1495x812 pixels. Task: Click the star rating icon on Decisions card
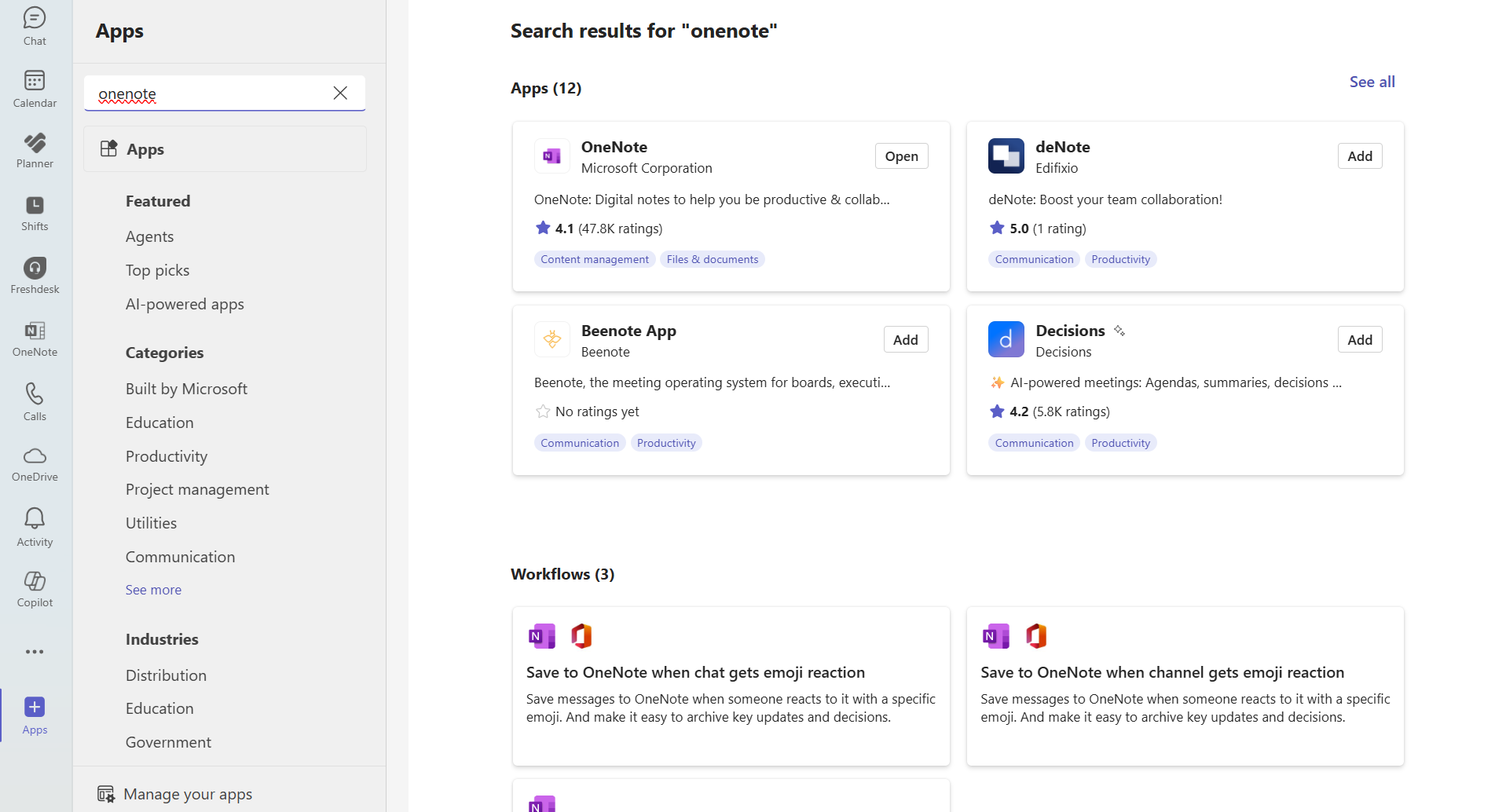click(997, 411)
